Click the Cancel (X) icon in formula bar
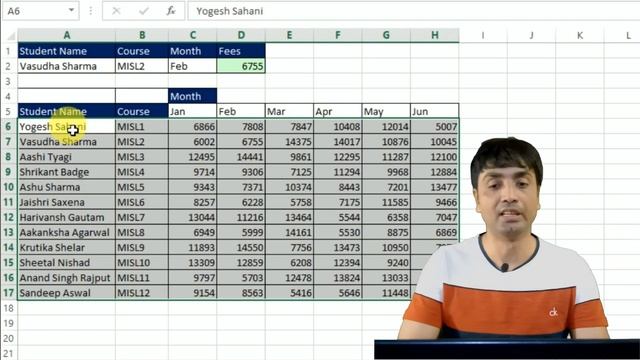640x360 pixels. coord(116,11)
